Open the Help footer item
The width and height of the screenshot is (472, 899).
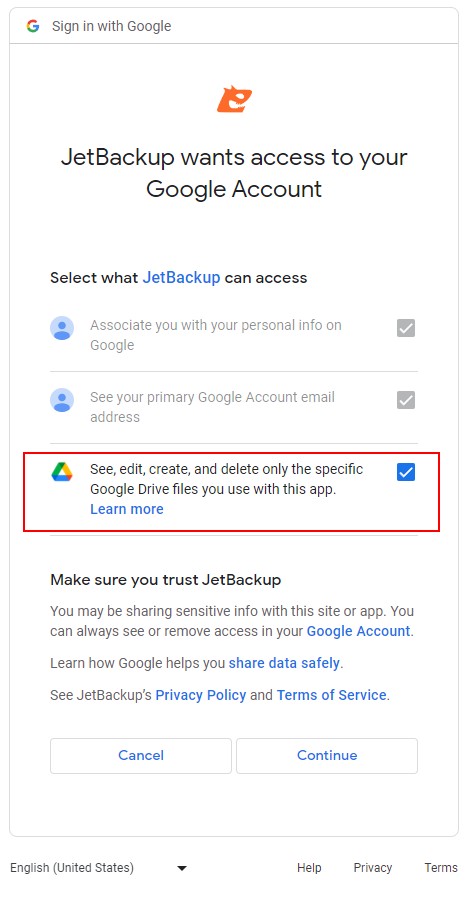309,868
